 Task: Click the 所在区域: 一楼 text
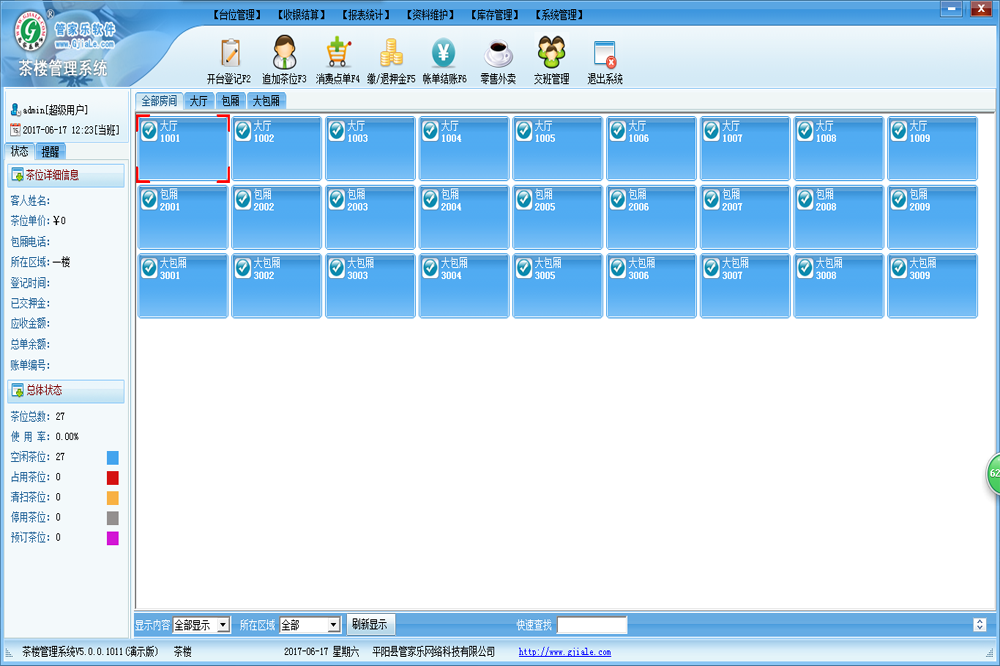click(x=40, y=262)
